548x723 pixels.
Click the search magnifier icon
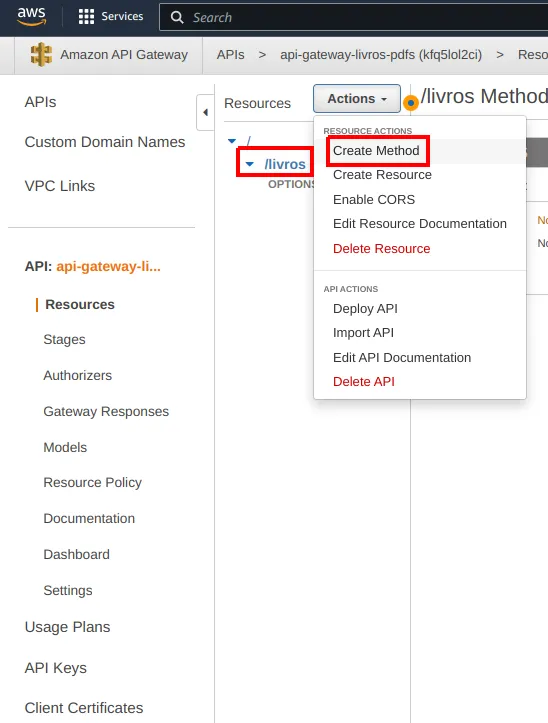(177, 18)
